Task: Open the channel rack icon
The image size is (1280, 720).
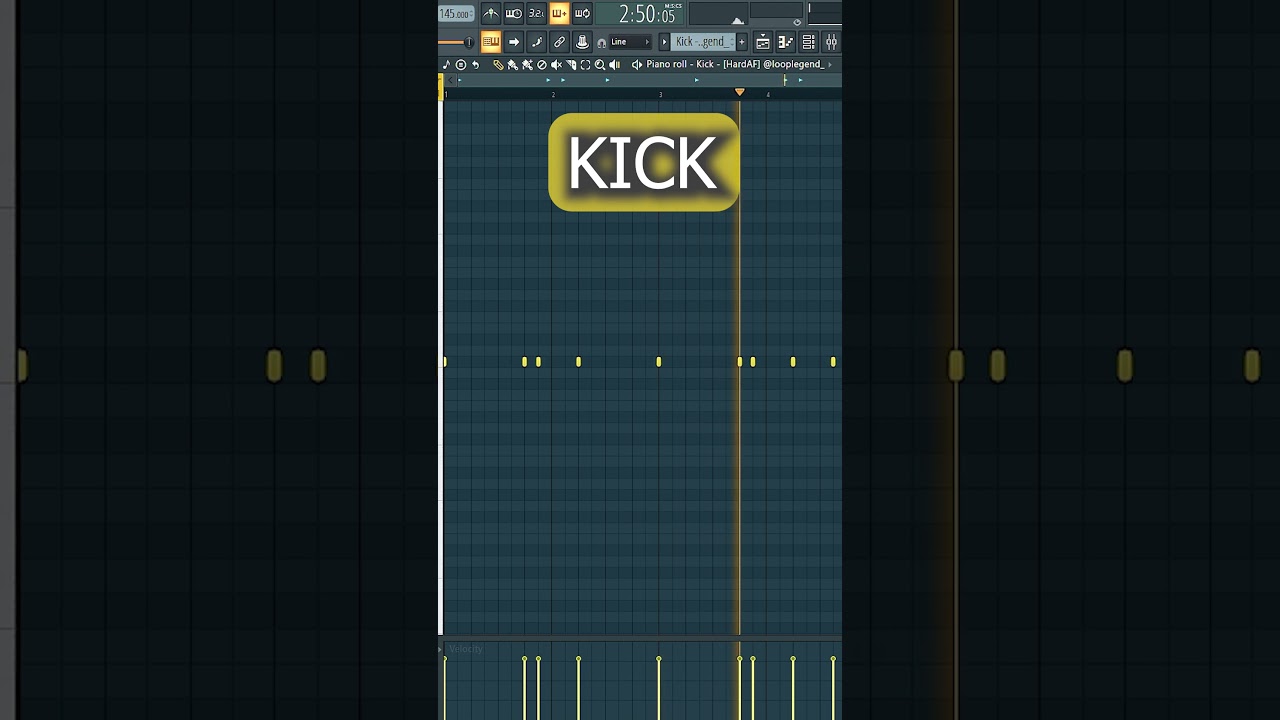Action: pyautogui.click(x=808, y=42)
